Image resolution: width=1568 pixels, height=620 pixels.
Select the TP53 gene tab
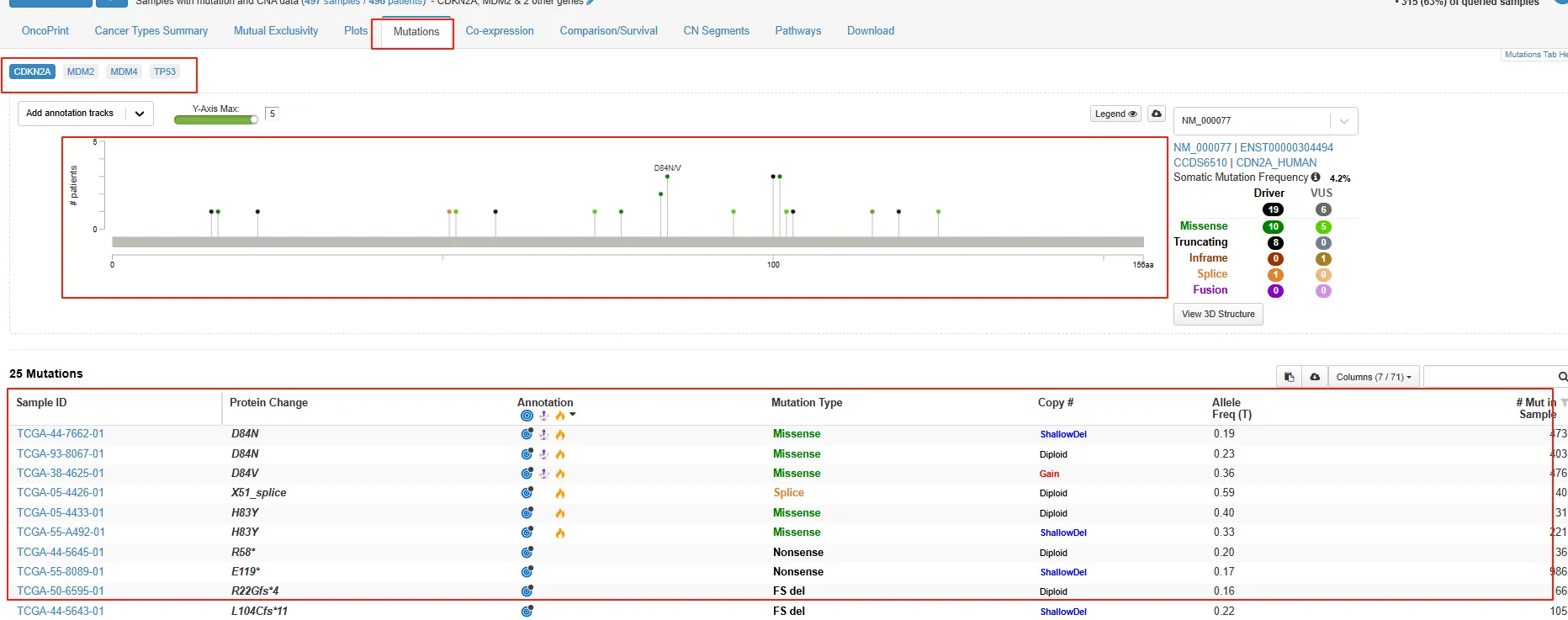(165, 72)
